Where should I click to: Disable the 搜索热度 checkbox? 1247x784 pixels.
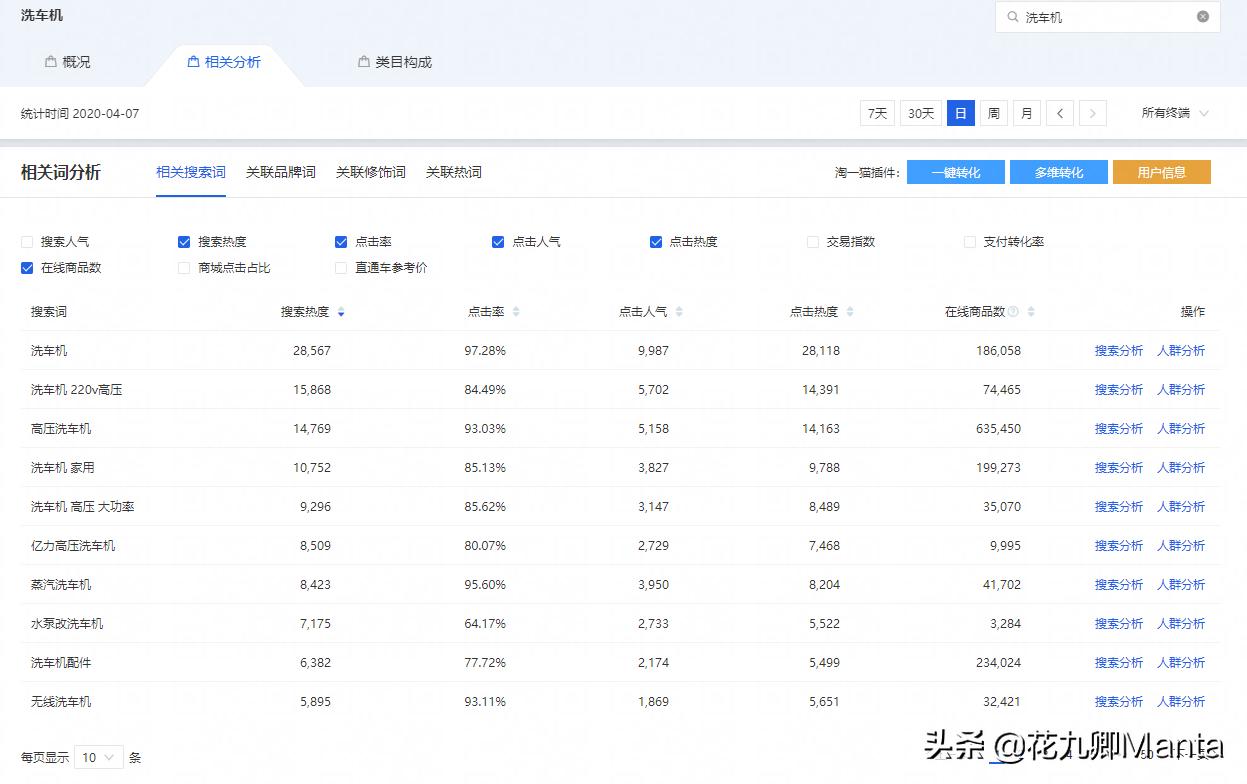[184, 241]
